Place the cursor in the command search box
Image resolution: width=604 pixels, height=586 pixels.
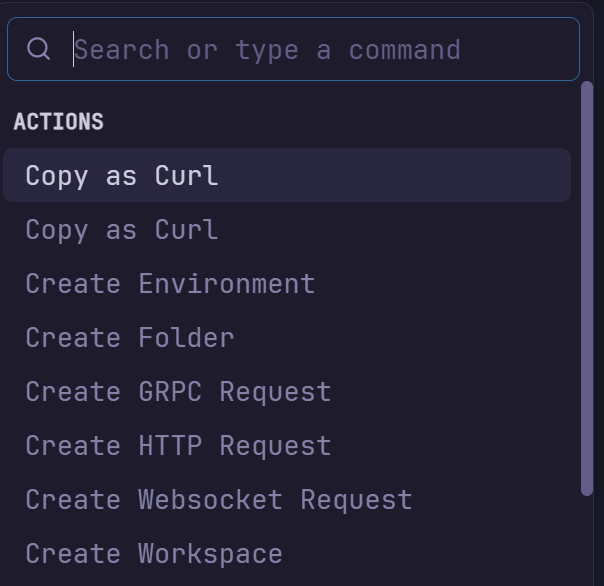click(320, 50)
